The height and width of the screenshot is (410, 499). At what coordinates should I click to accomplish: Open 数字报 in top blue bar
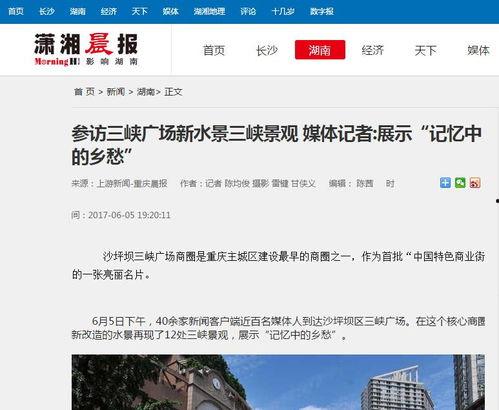(x=322, y=12)
